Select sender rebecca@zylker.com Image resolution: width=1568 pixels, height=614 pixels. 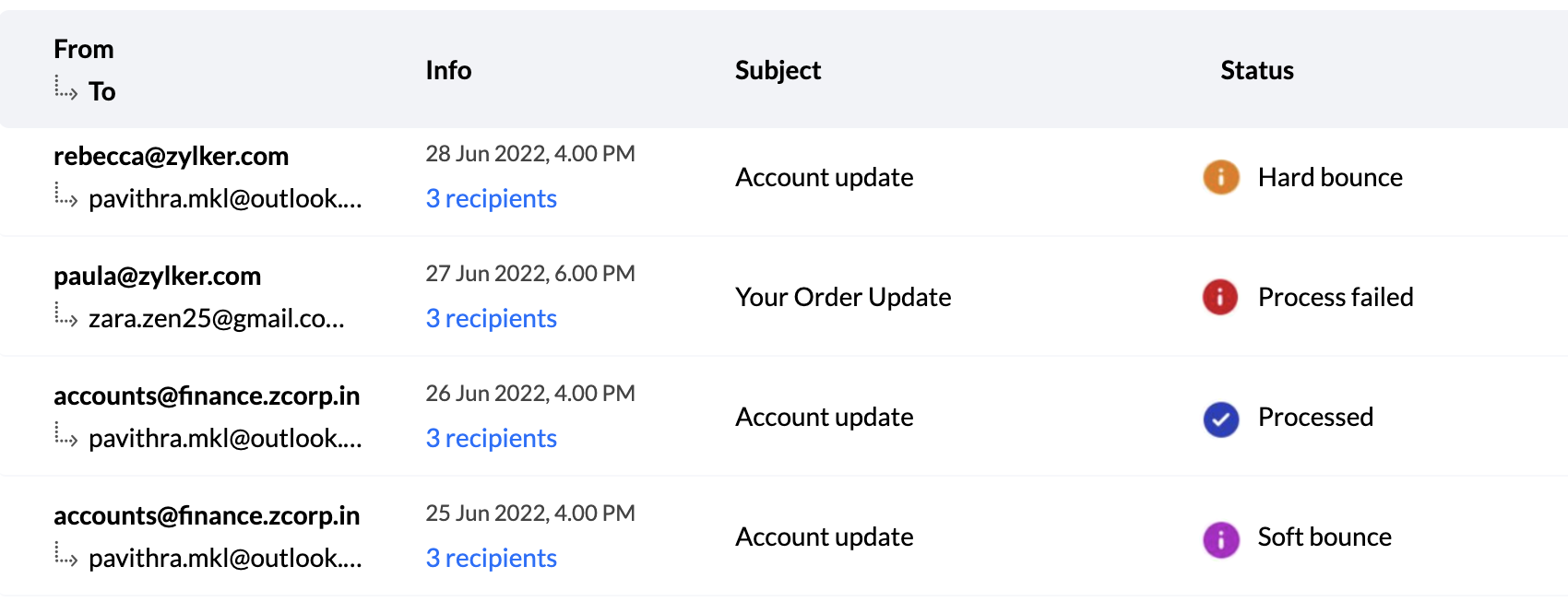click(172, 156)
